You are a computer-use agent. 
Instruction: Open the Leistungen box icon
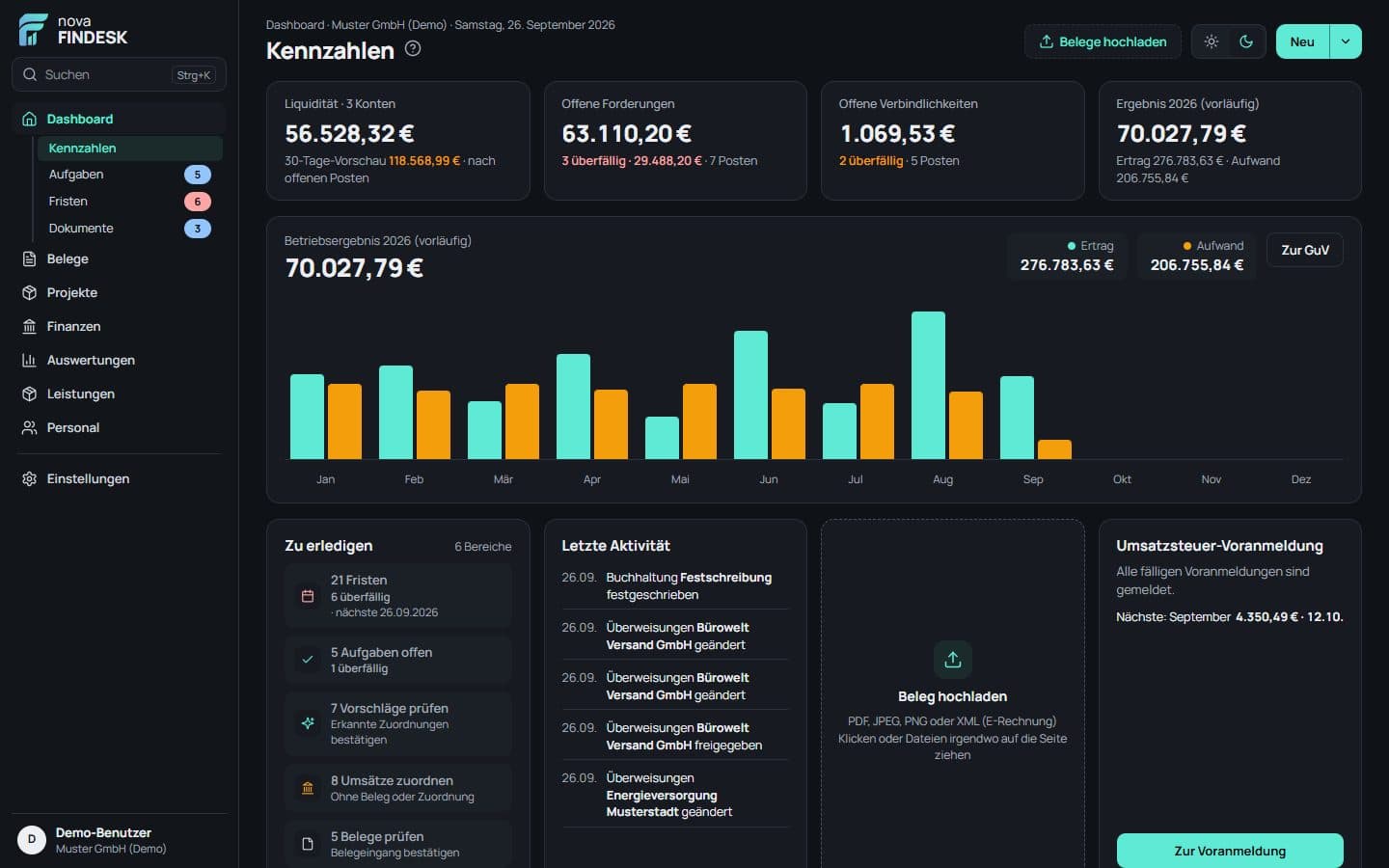(29, 393)
